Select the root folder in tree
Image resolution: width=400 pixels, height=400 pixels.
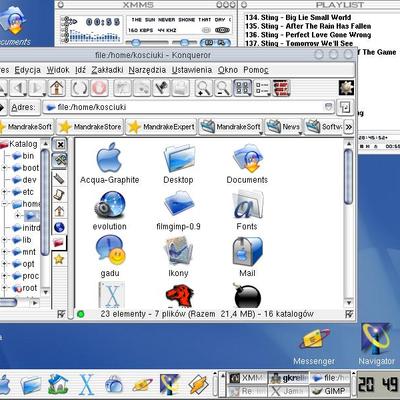(25, 288)
